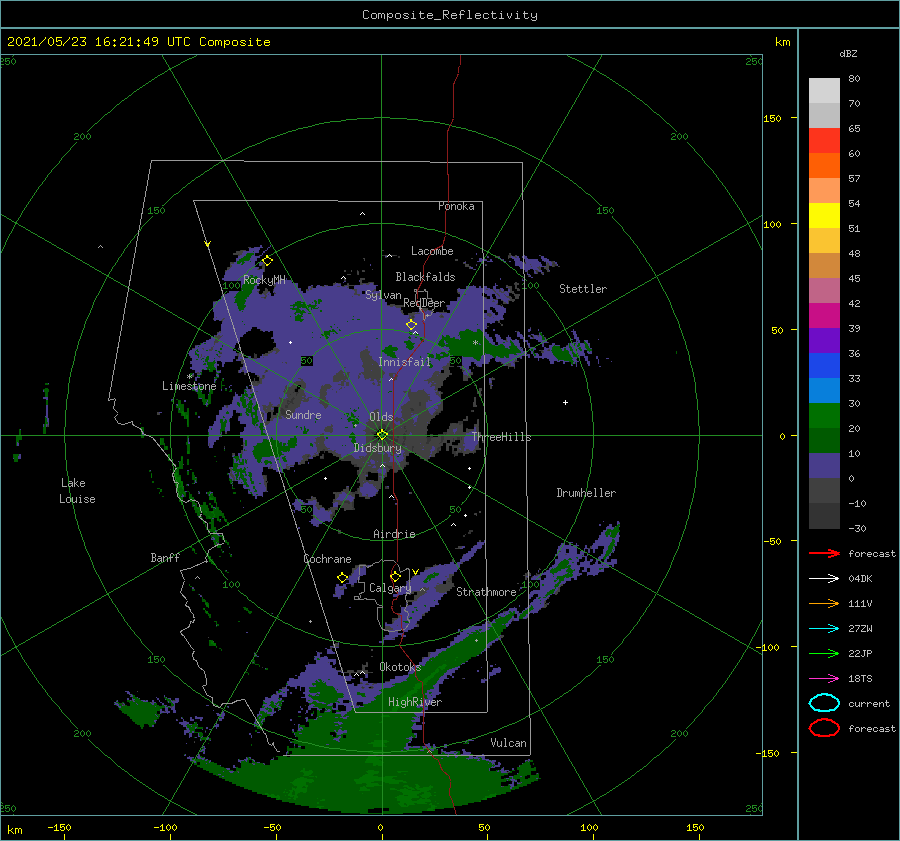Click the Ponoka town label
900x841 pixels.
pos(456,206)
